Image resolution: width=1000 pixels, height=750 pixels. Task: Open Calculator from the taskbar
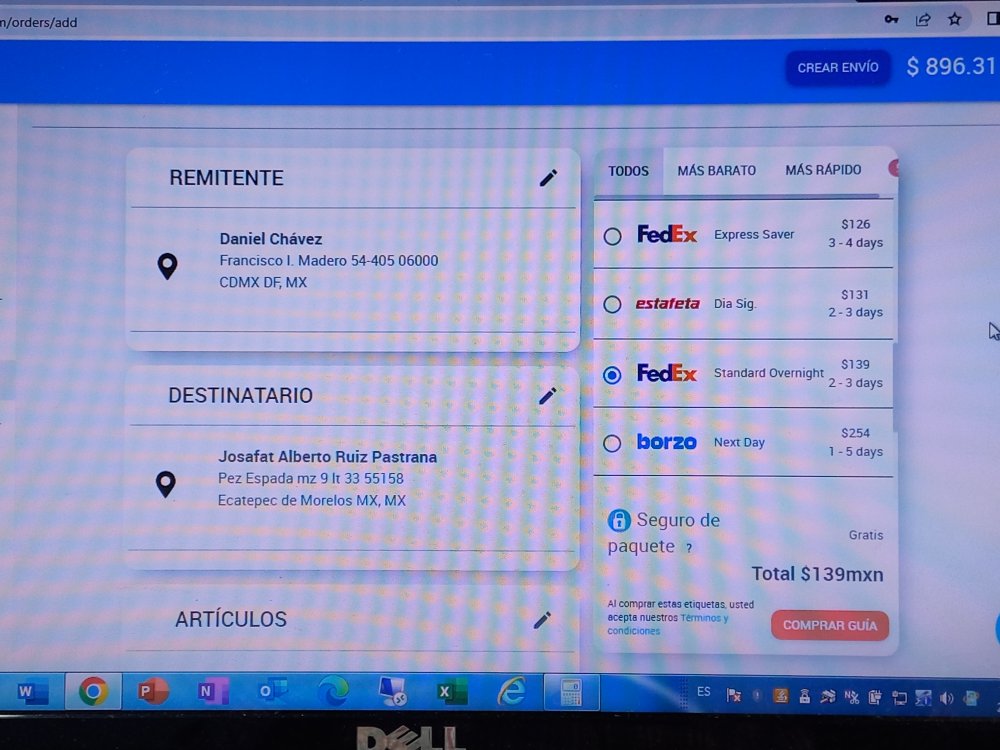click(x=571, y=692)
